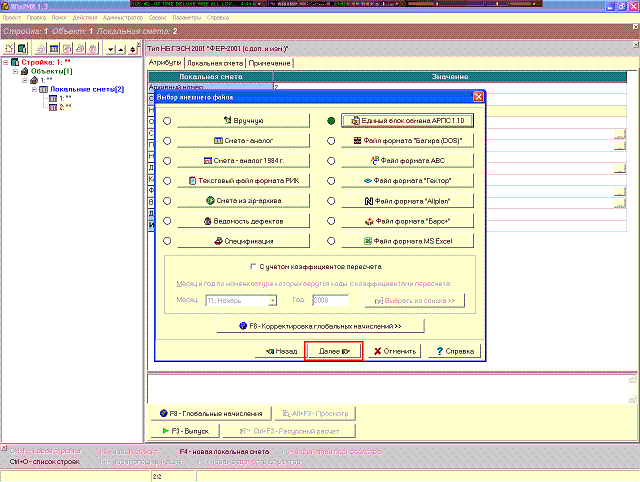Open the Месяц dropdown list
The image size is (640, 482).
tap(272, 301)
